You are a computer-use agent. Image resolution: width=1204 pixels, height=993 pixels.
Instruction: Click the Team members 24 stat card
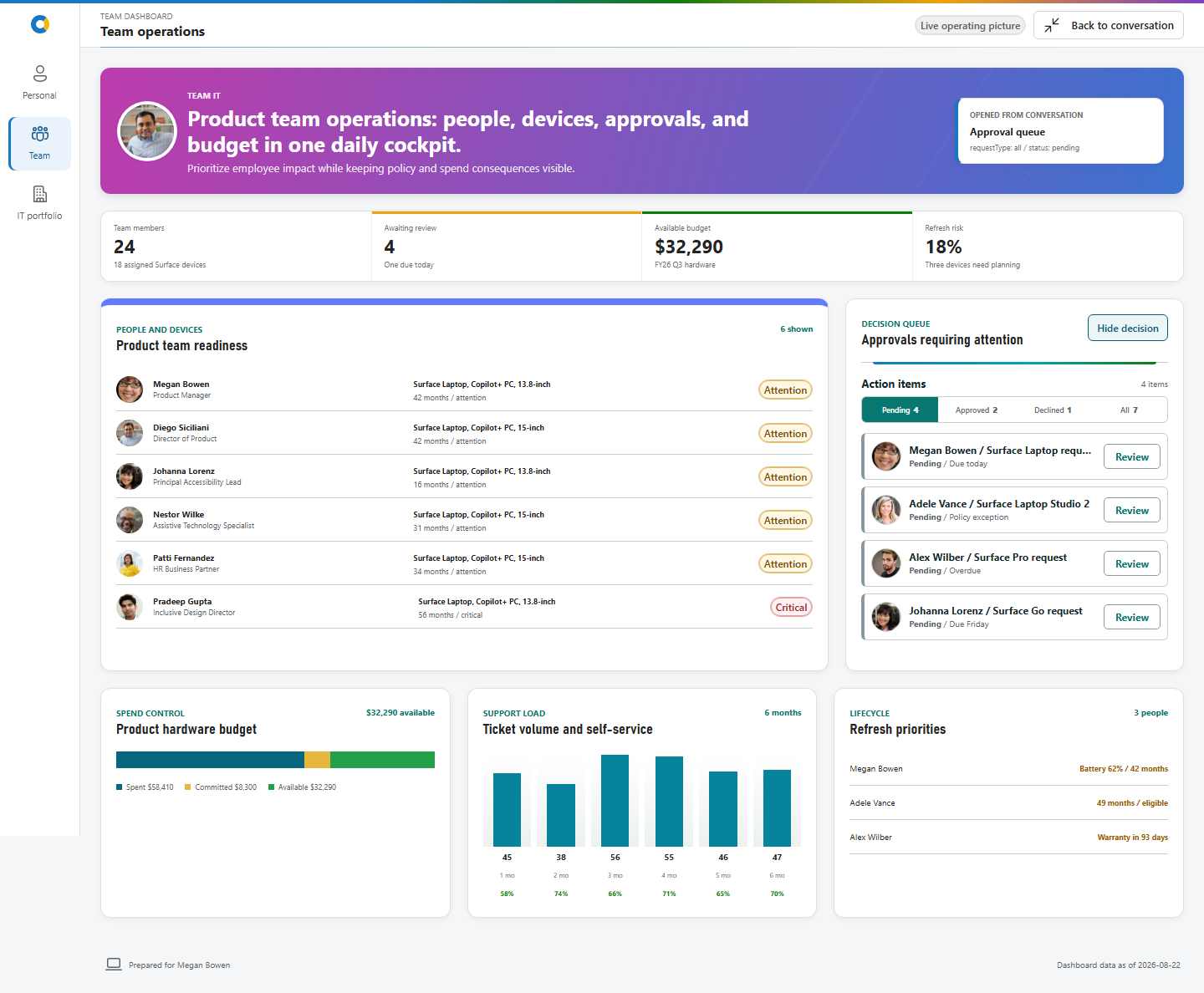pyautogui.click(x=236, y=247)
